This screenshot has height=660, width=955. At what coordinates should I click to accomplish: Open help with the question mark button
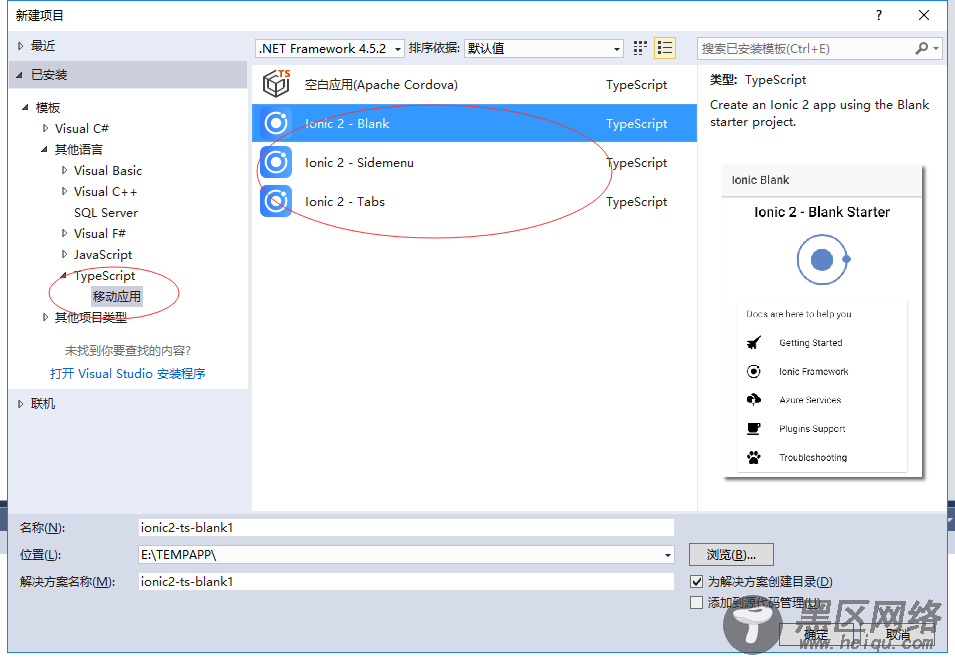pos(878,15)
